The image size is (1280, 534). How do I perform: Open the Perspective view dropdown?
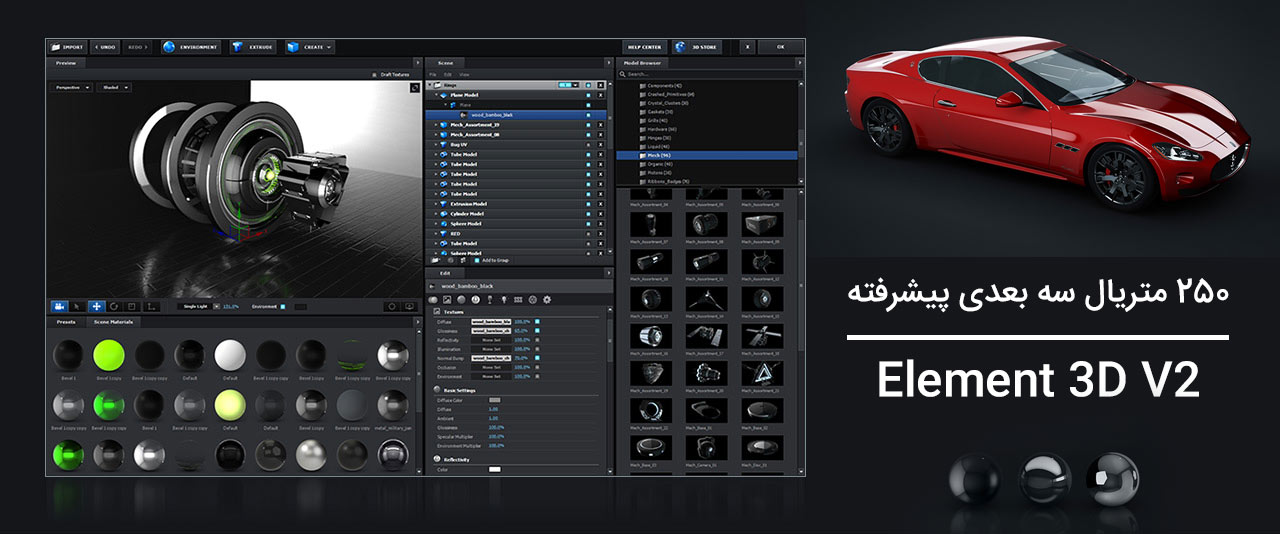[x=71, y=88]
